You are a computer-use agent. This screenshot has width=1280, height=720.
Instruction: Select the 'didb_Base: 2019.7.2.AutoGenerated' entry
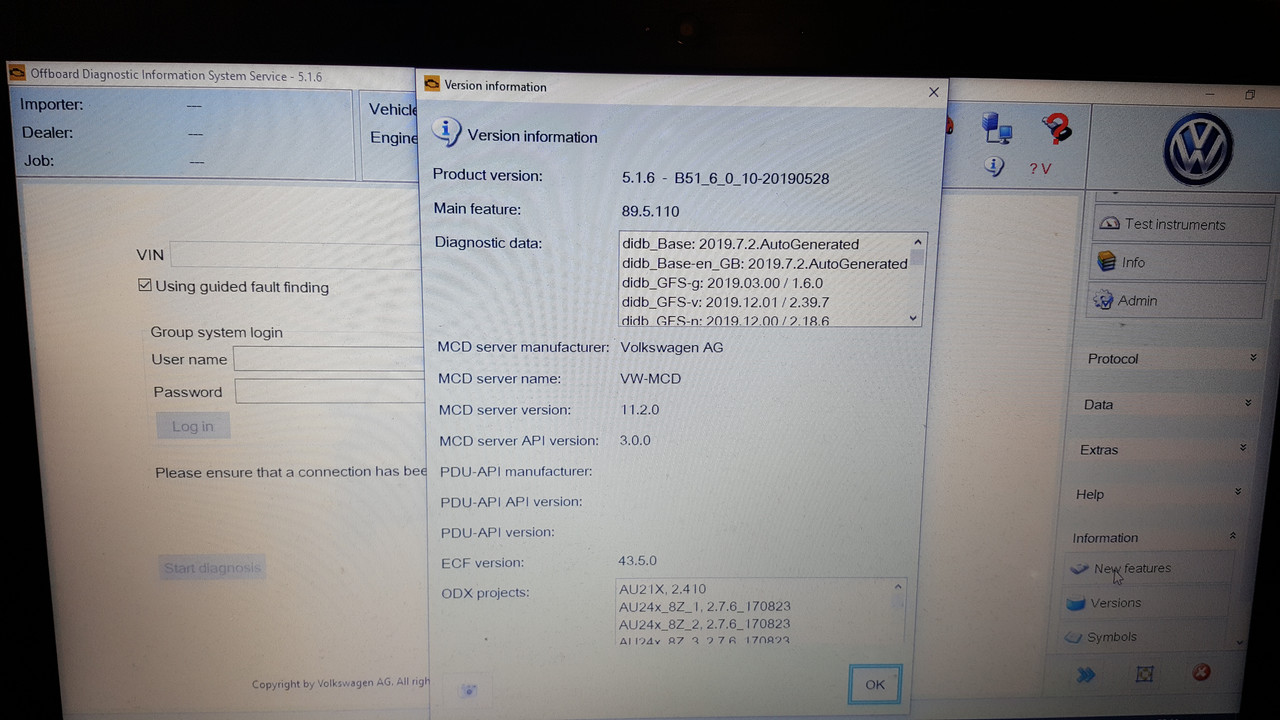click(741, 243)
